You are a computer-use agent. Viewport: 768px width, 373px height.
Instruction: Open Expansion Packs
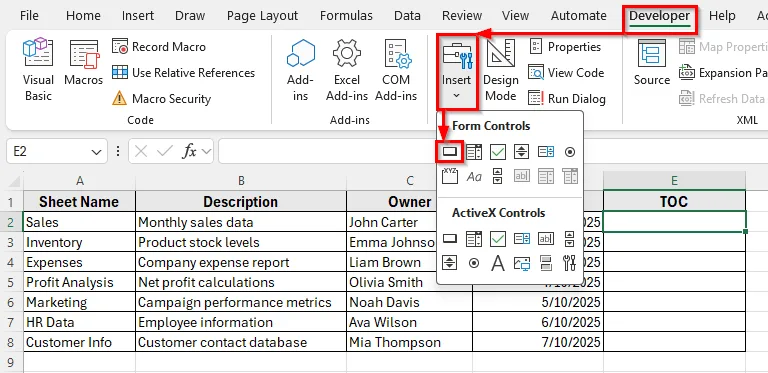(723, 72)
